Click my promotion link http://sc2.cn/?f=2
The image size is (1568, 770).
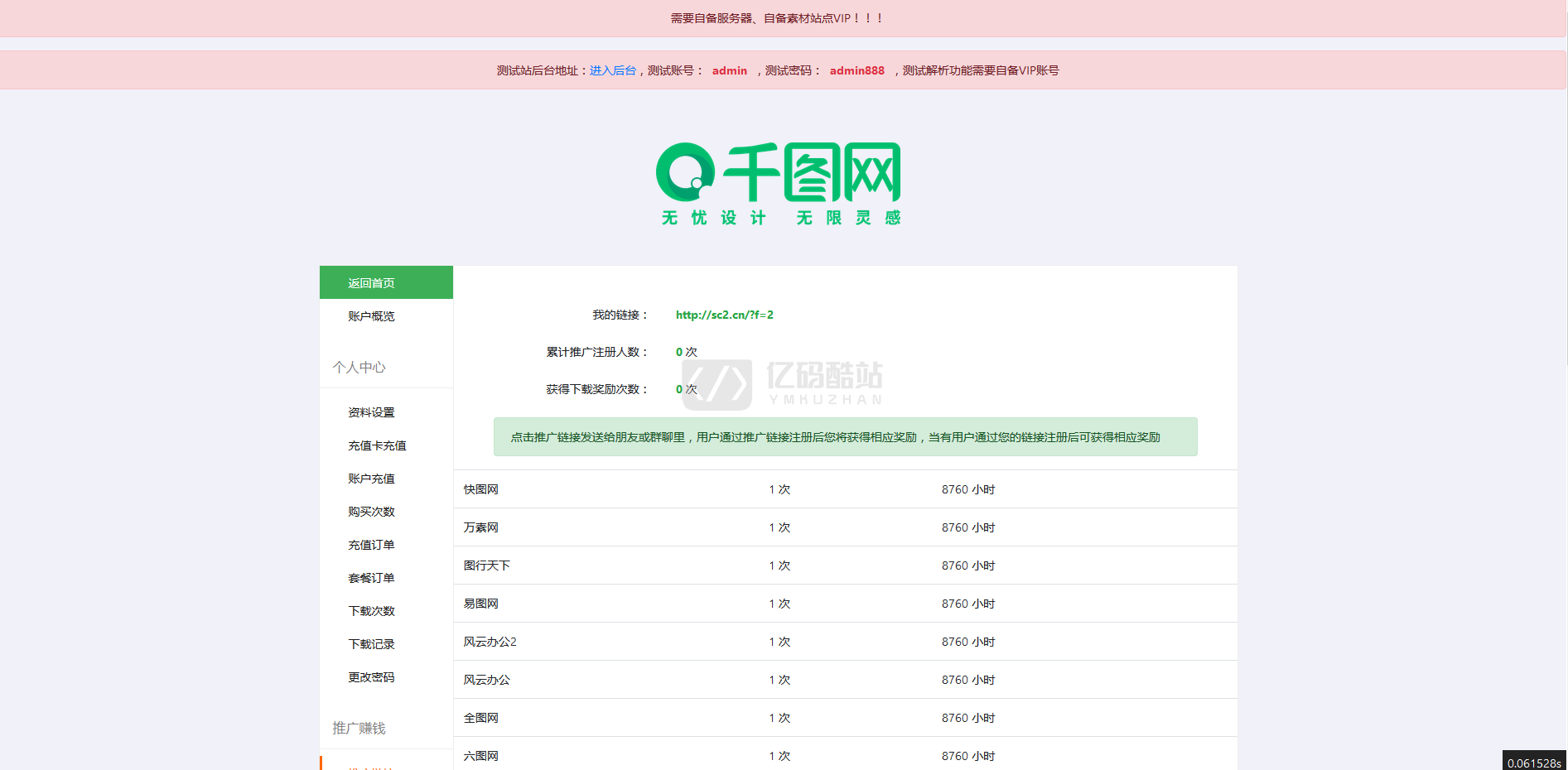725,315
